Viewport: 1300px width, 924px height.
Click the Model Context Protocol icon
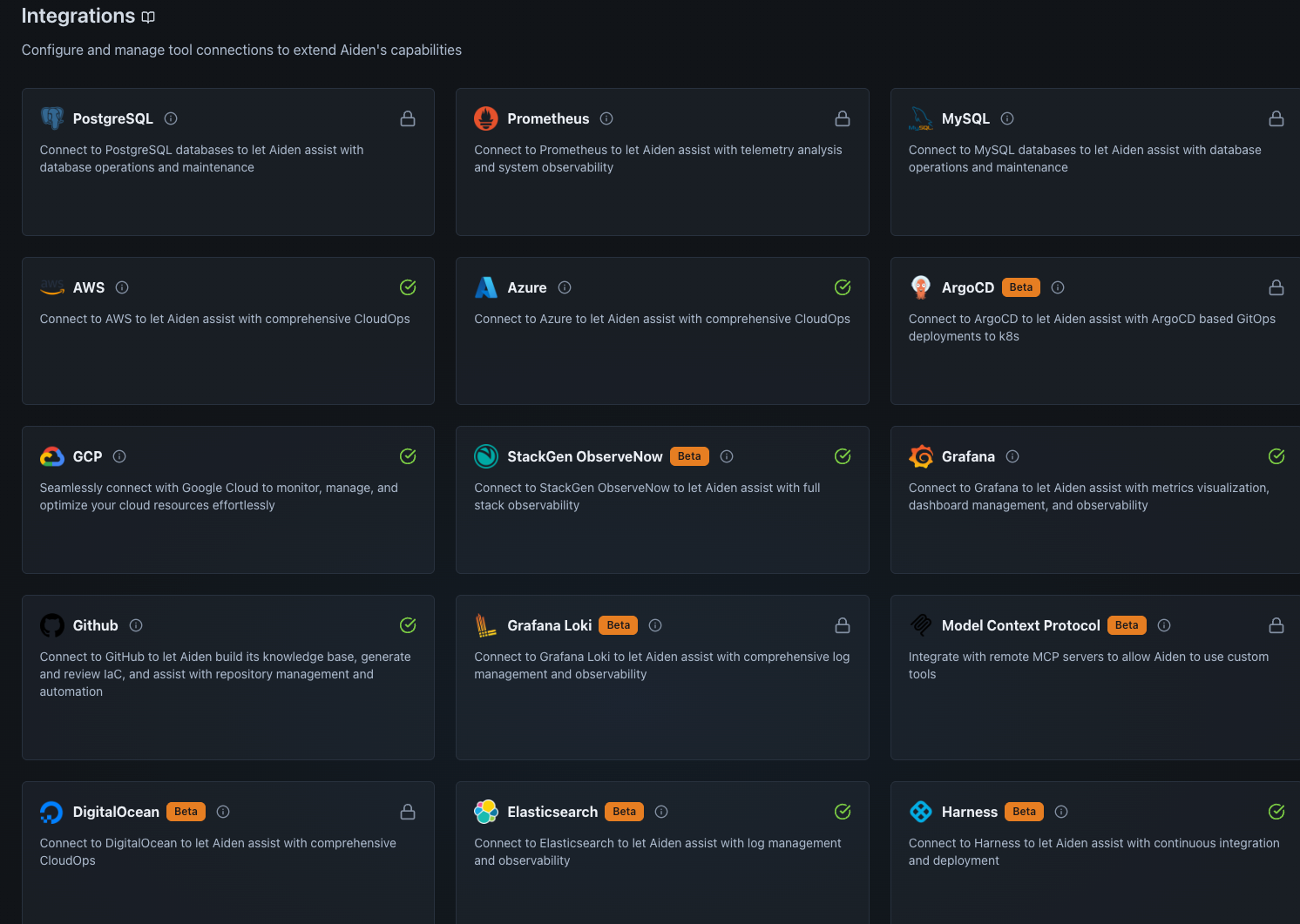(x=921, y=625)
